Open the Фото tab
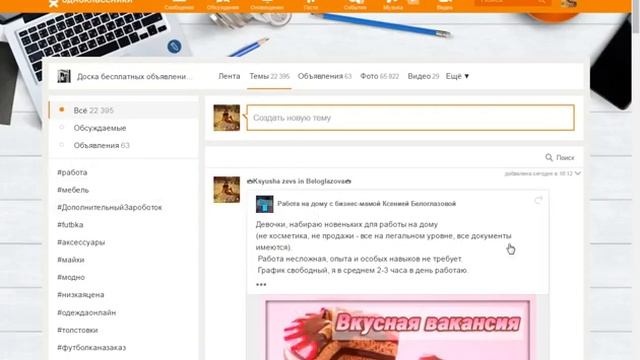 (380, 76)
